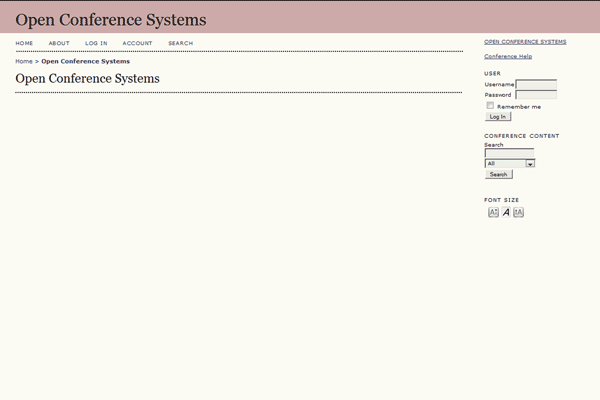Focus the Username input field
The image size is (600, 400).
coord(536,84)
